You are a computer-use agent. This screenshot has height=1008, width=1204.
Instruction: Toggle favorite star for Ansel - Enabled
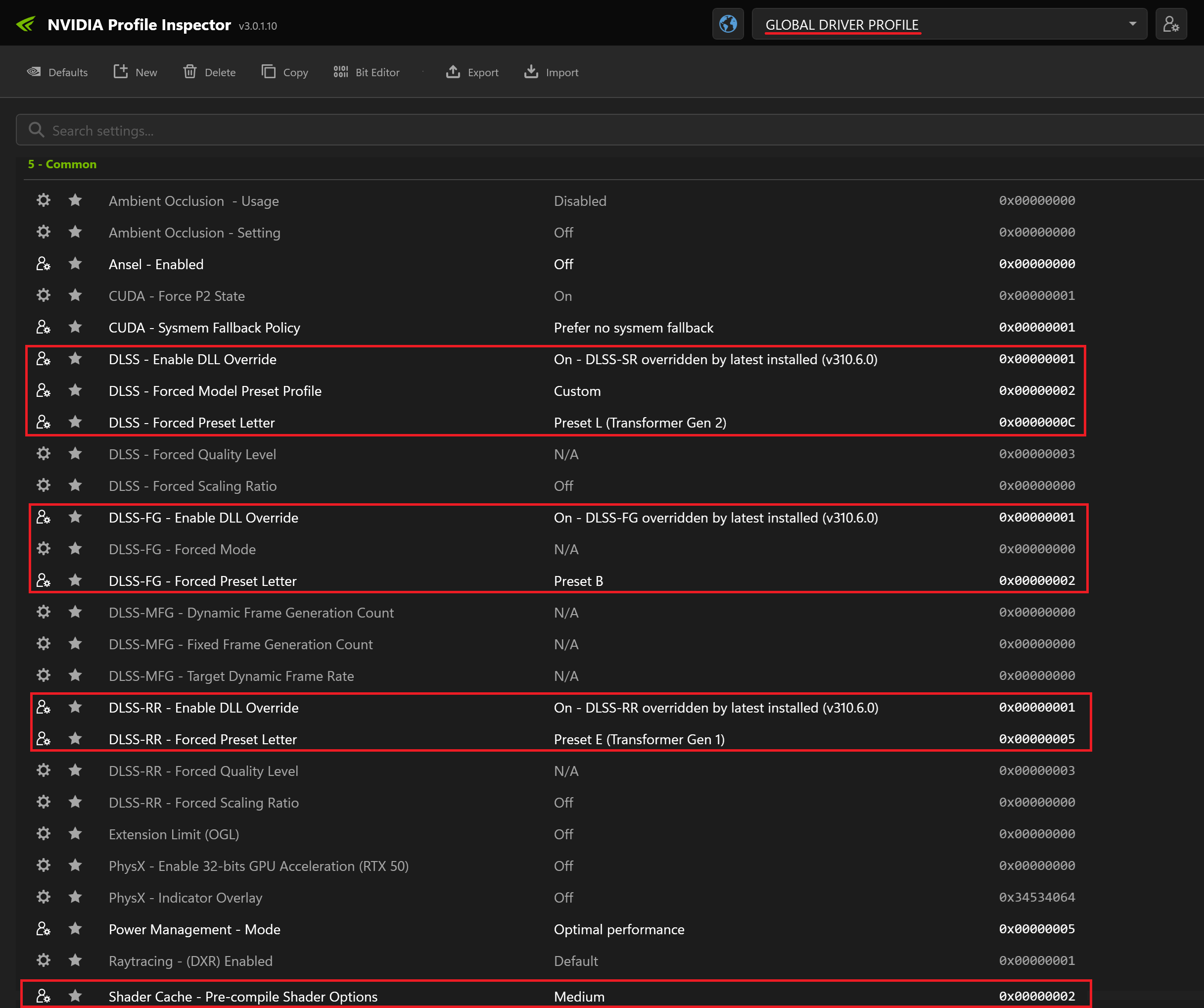75,264
